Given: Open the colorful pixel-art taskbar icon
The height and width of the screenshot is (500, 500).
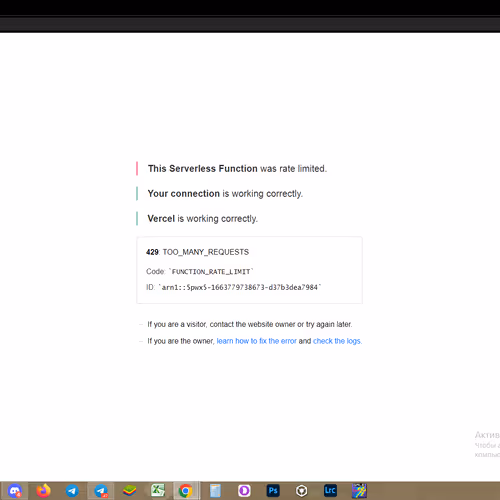Looking at the screenshot, I should 359,491.
